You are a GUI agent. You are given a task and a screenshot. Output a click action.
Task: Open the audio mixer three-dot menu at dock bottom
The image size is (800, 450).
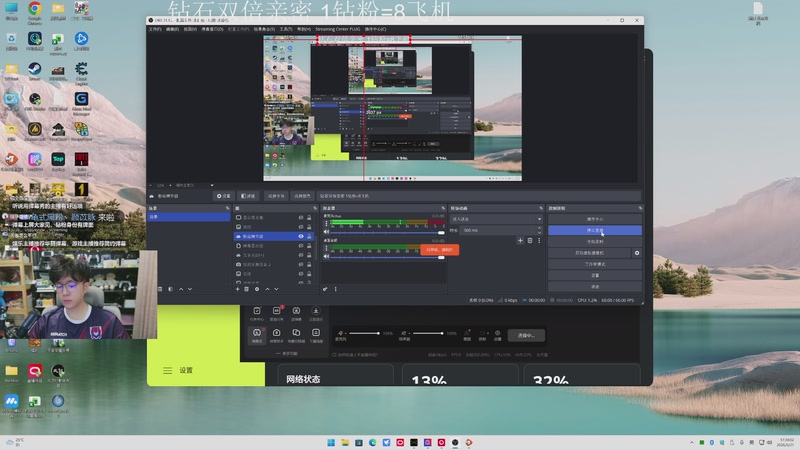click(335, 289)
